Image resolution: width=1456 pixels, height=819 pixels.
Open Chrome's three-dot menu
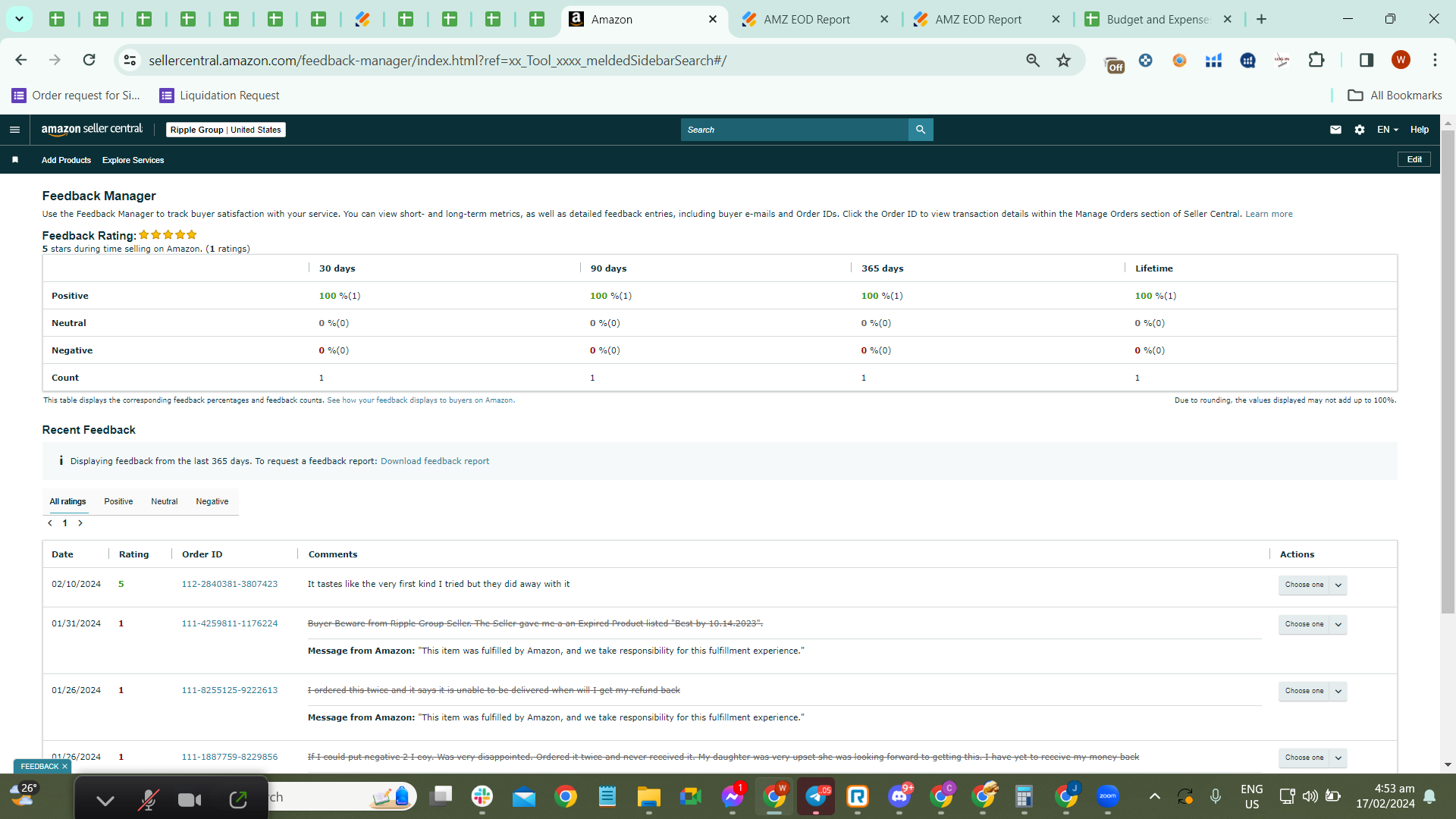(x=1435, y=60)
